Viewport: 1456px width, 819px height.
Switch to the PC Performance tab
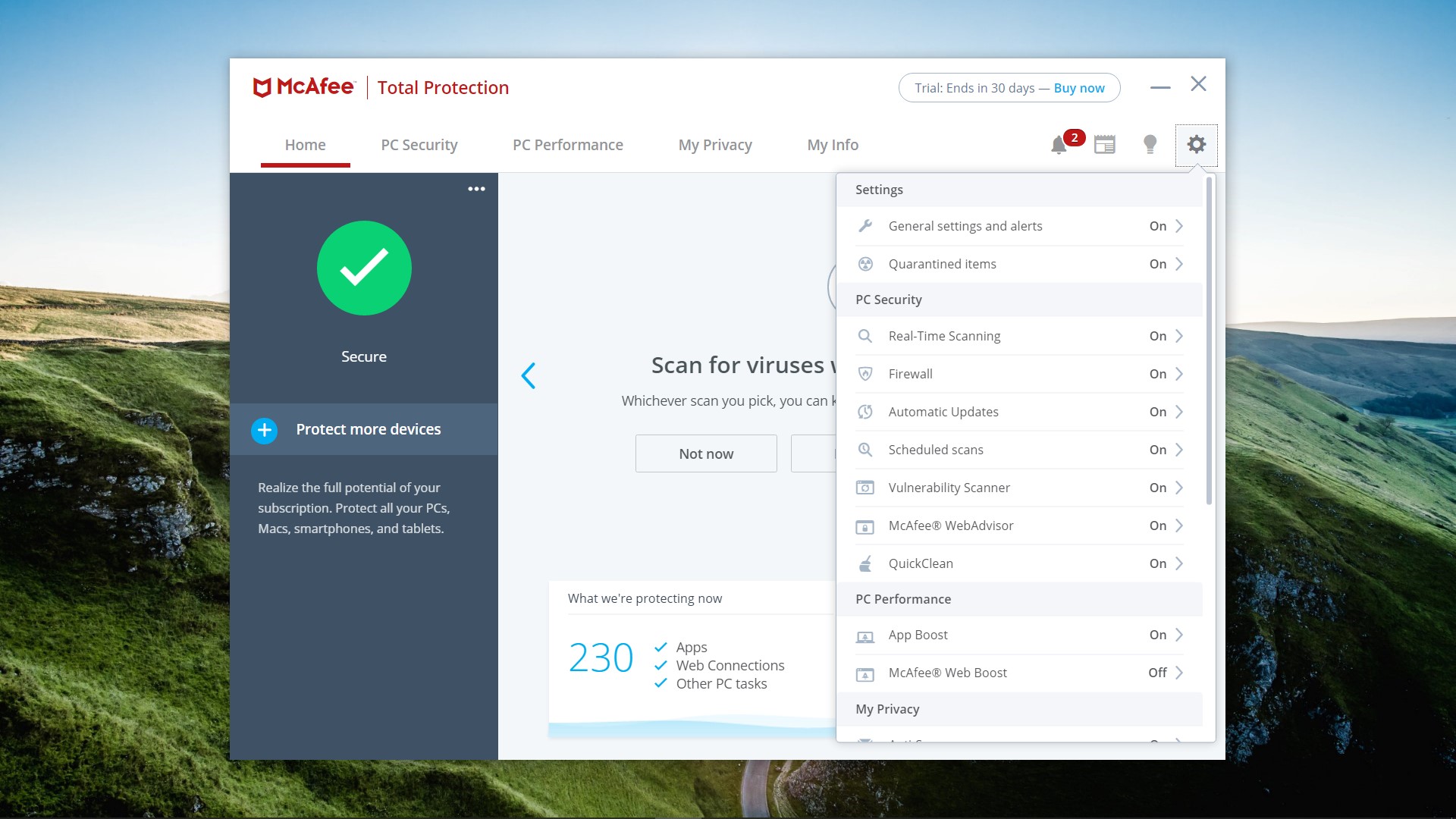[568, 145]
